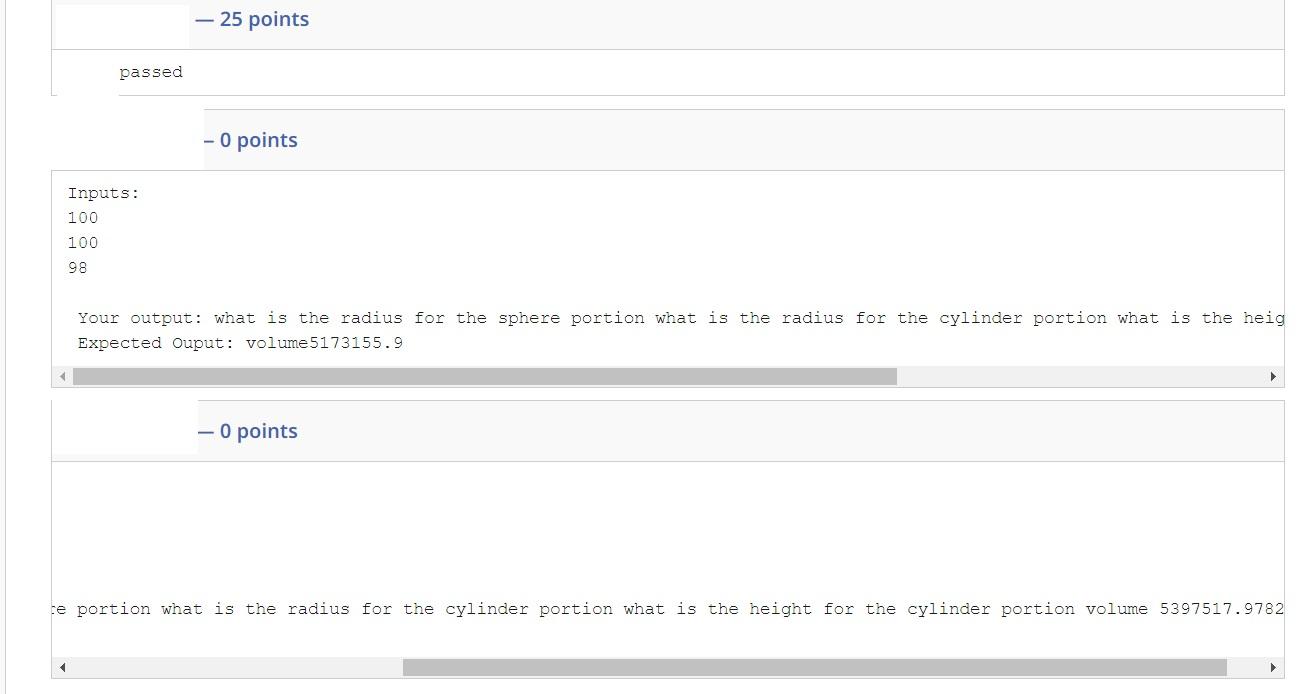1316x694 pixels.
Task: Select the em-dash before 25 points
Action: tap(202, 18)
